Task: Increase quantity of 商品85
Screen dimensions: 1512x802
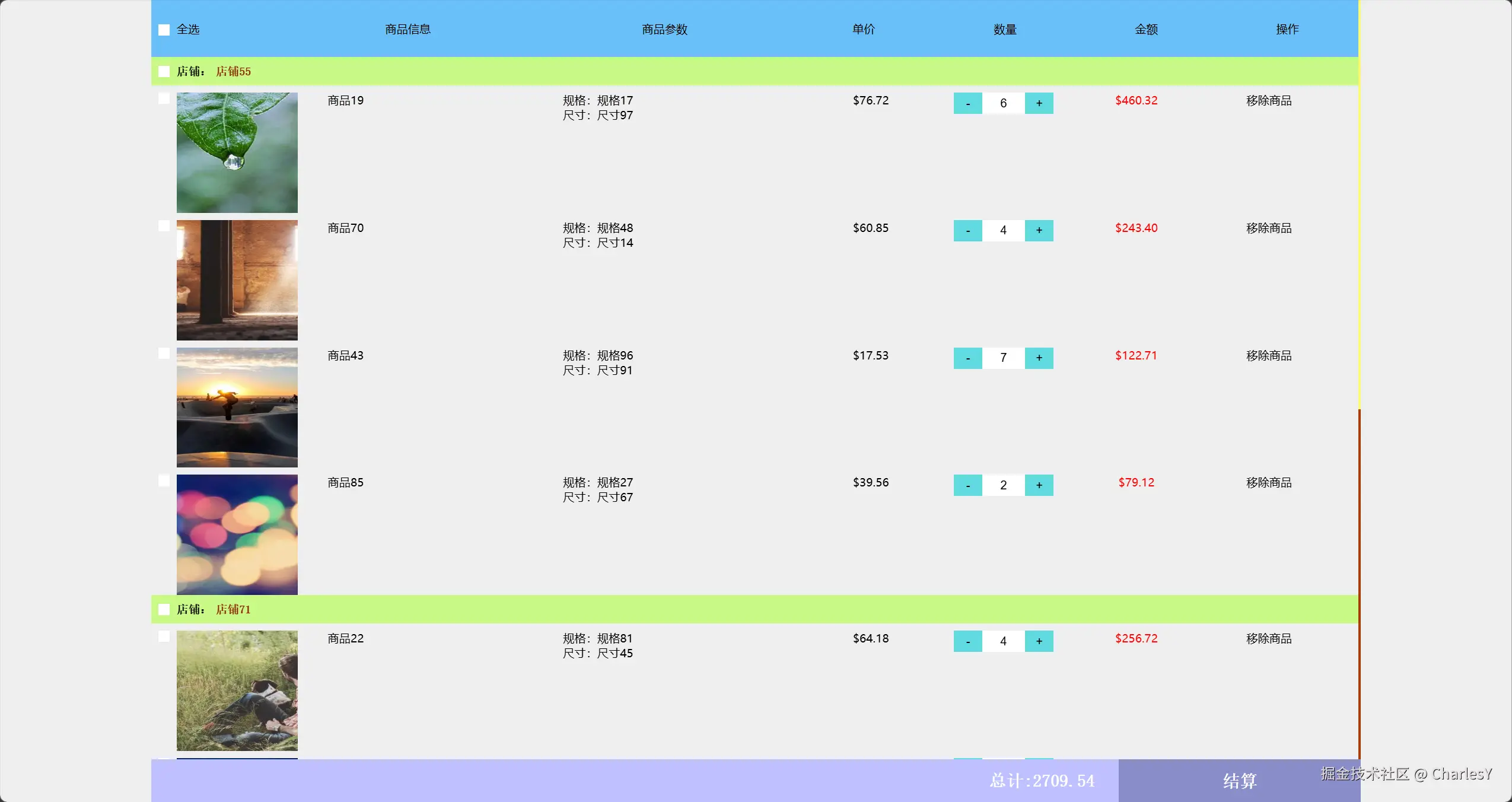Action: pyautogui.click(x=1039, y=485)
